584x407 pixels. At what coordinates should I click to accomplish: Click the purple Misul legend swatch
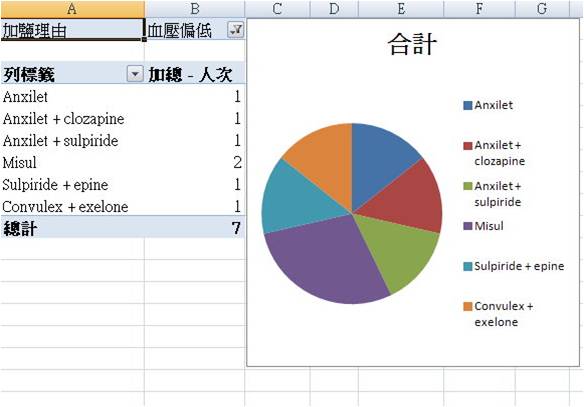(467, 226)
